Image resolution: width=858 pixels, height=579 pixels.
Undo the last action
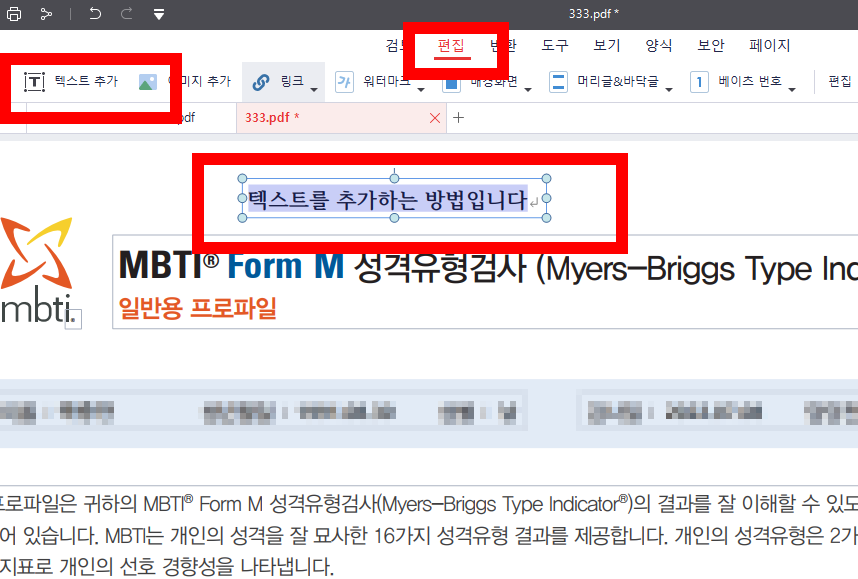(95, 14)
